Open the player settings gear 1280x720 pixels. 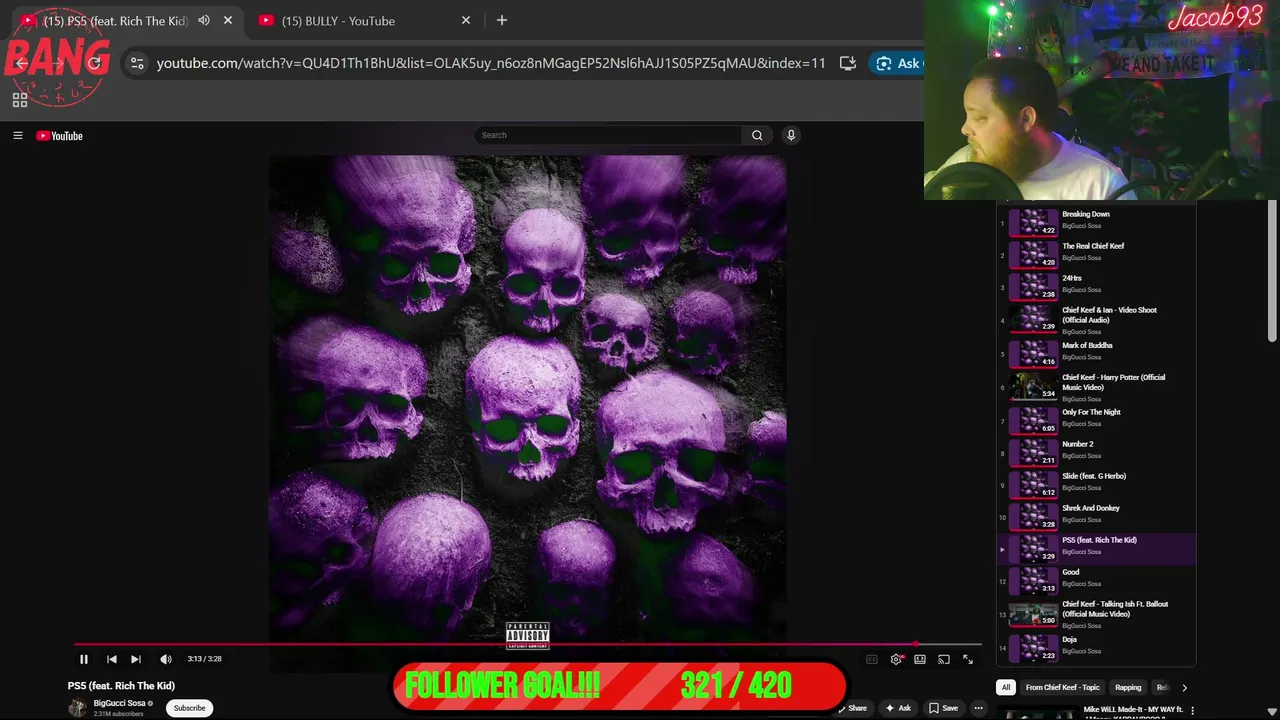(896, 659)
